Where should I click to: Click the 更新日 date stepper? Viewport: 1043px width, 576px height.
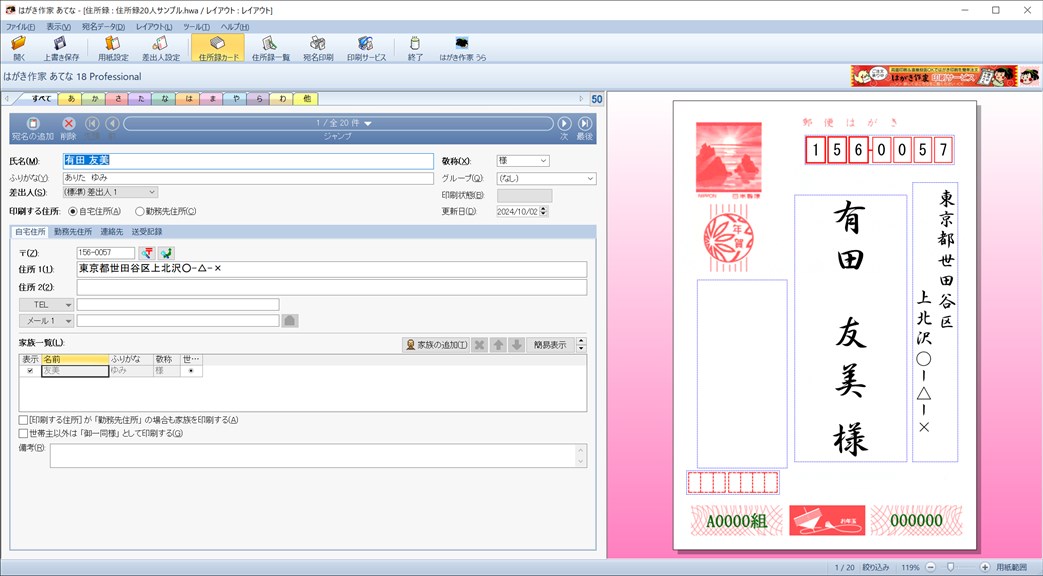point(544,212)
